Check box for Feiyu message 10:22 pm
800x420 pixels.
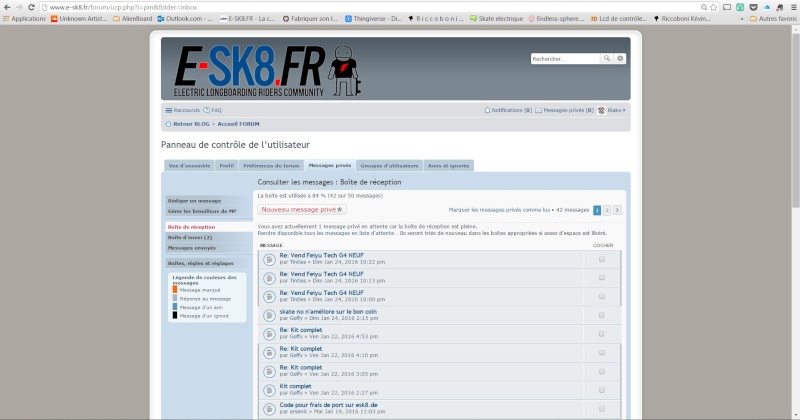[x=602, y=259]
